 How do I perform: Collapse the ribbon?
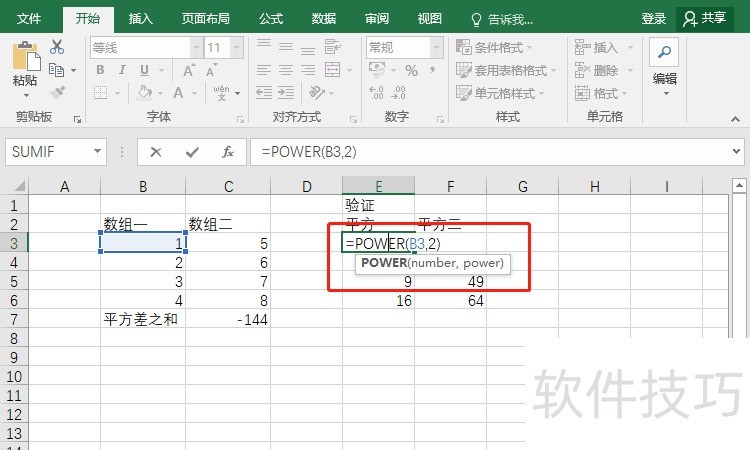pyautogui.click(x=736, y=119)
